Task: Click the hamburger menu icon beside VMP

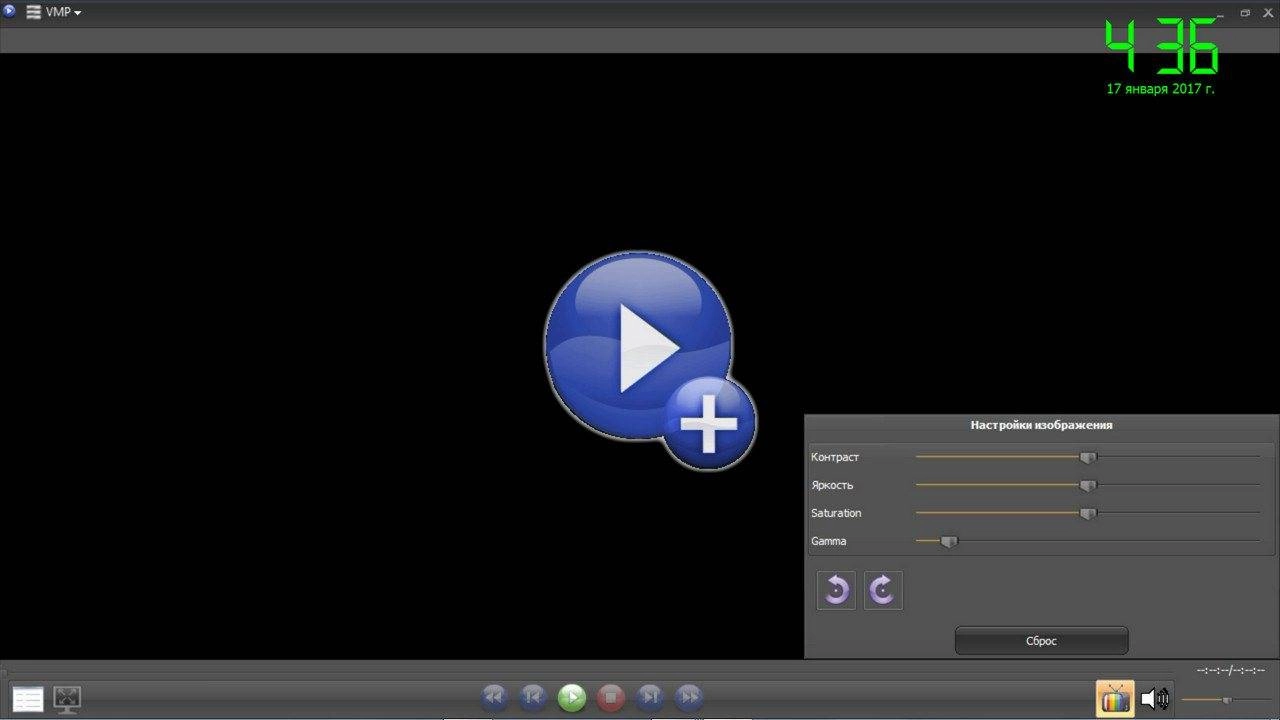Action: pyautogui.click(x=33, y=12)
